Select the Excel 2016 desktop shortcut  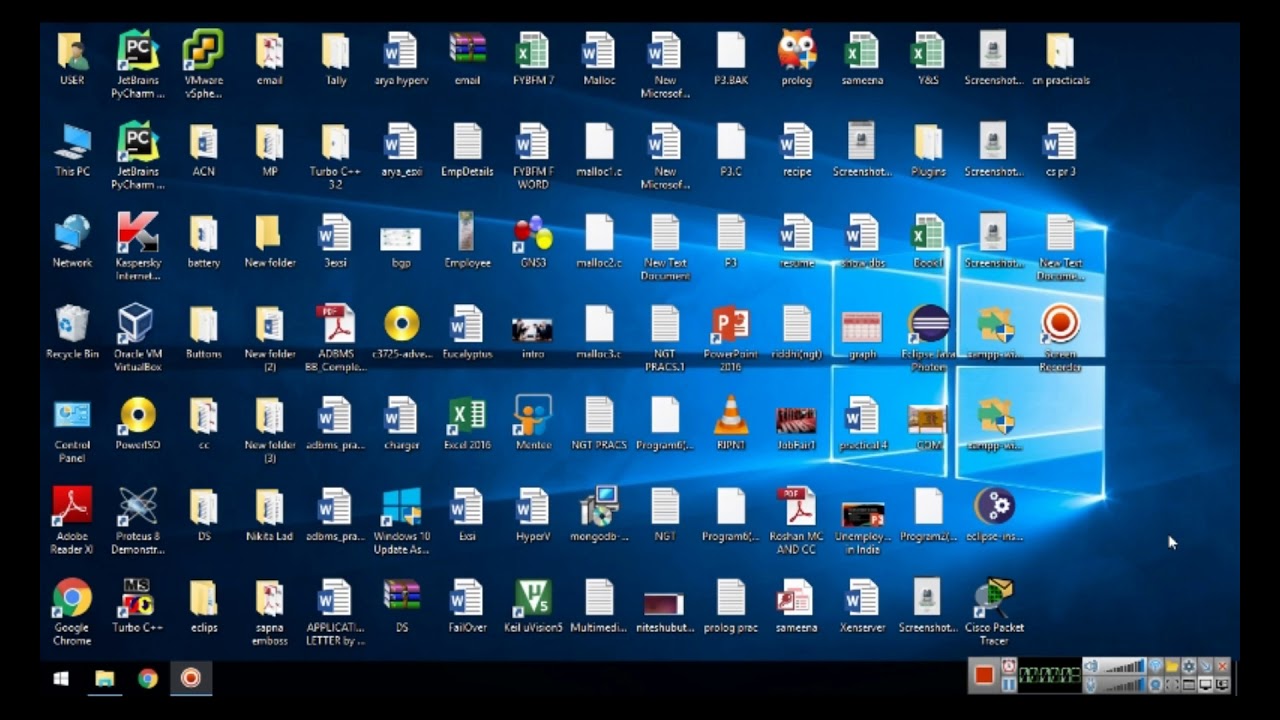click(x=467, y=423)
